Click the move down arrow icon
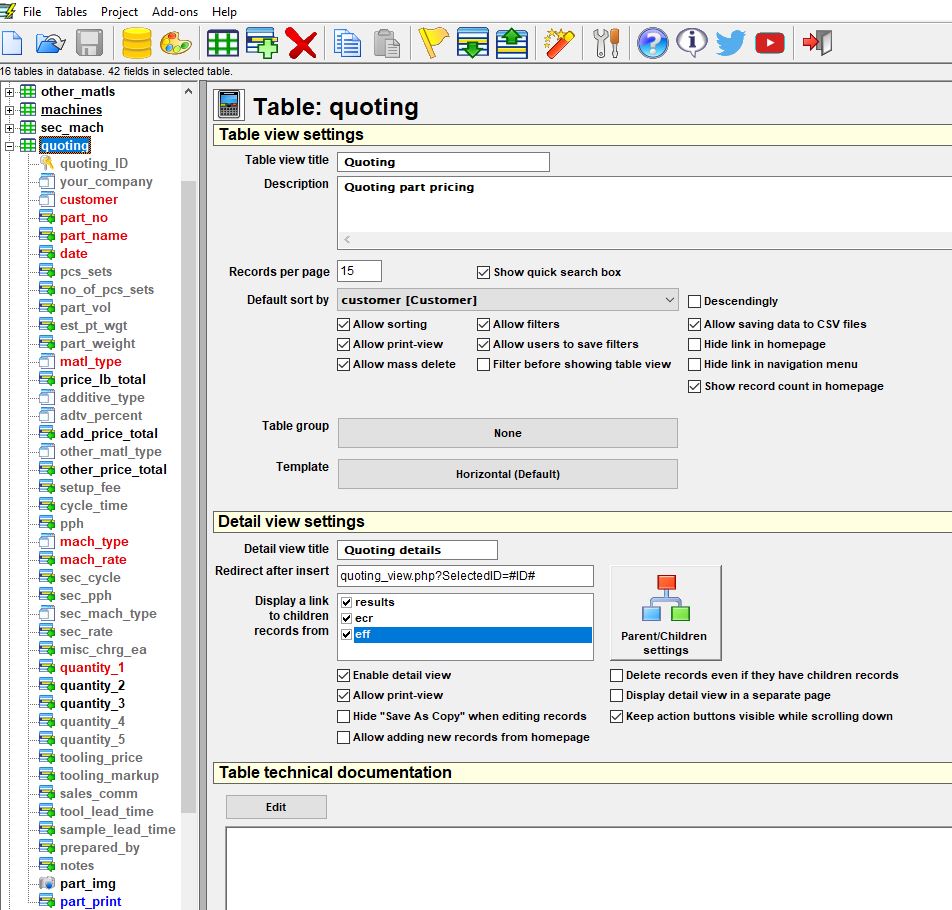952x910 pixels. [x=472, y=43]
